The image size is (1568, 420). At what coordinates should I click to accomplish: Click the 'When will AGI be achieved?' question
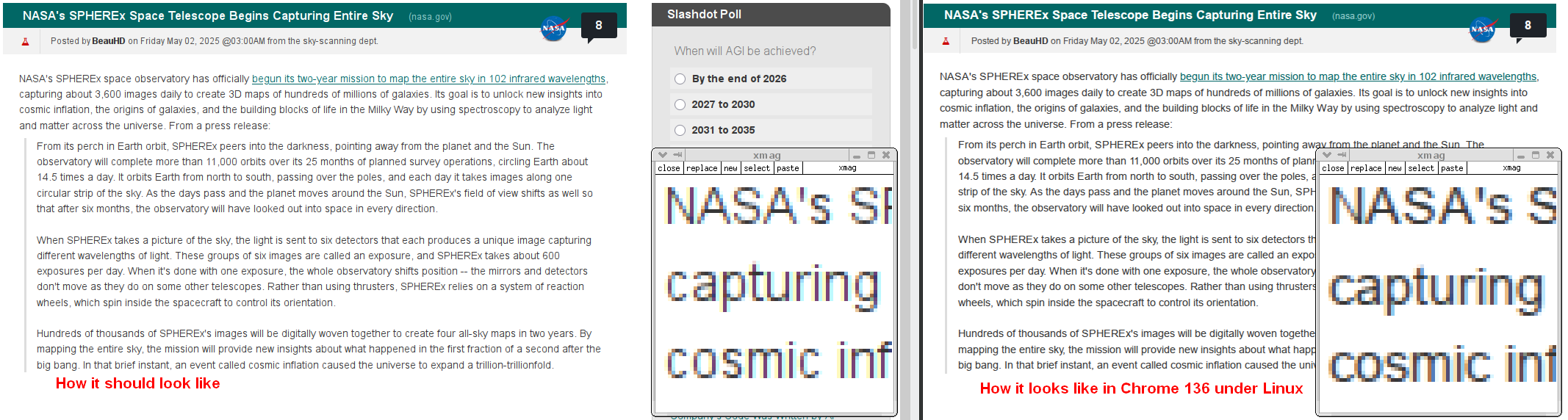(745, 51)
